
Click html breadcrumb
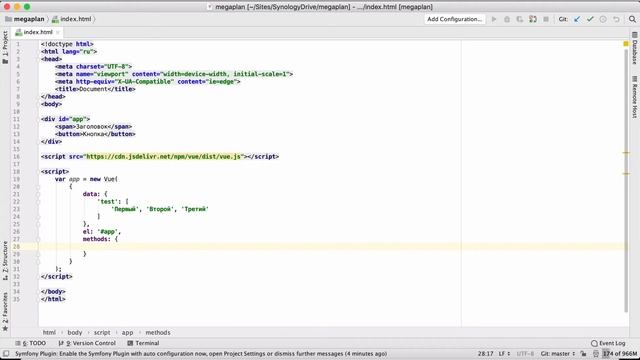(49, 333)
